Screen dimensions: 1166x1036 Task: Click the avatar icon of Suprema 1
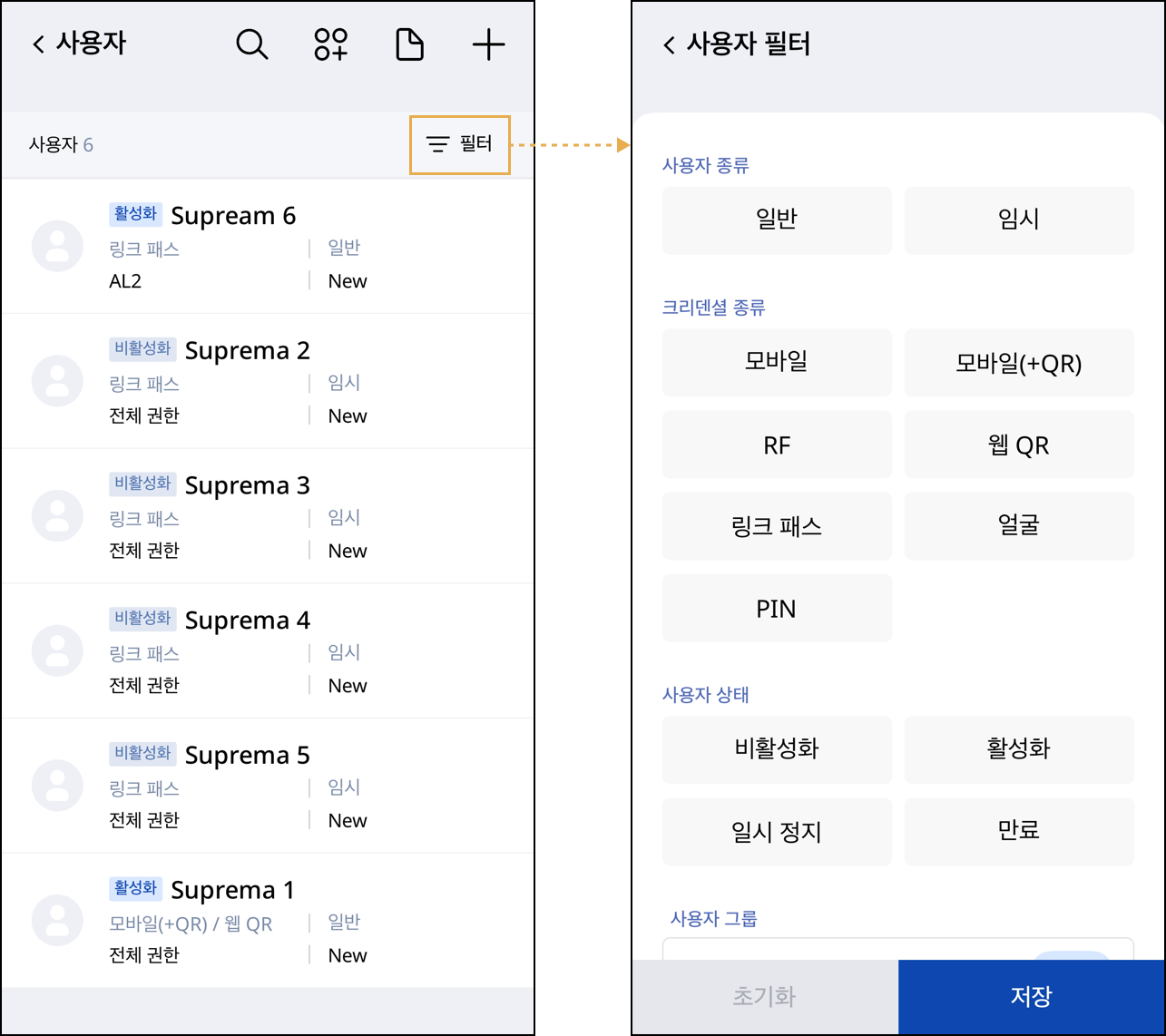point(57,921)
